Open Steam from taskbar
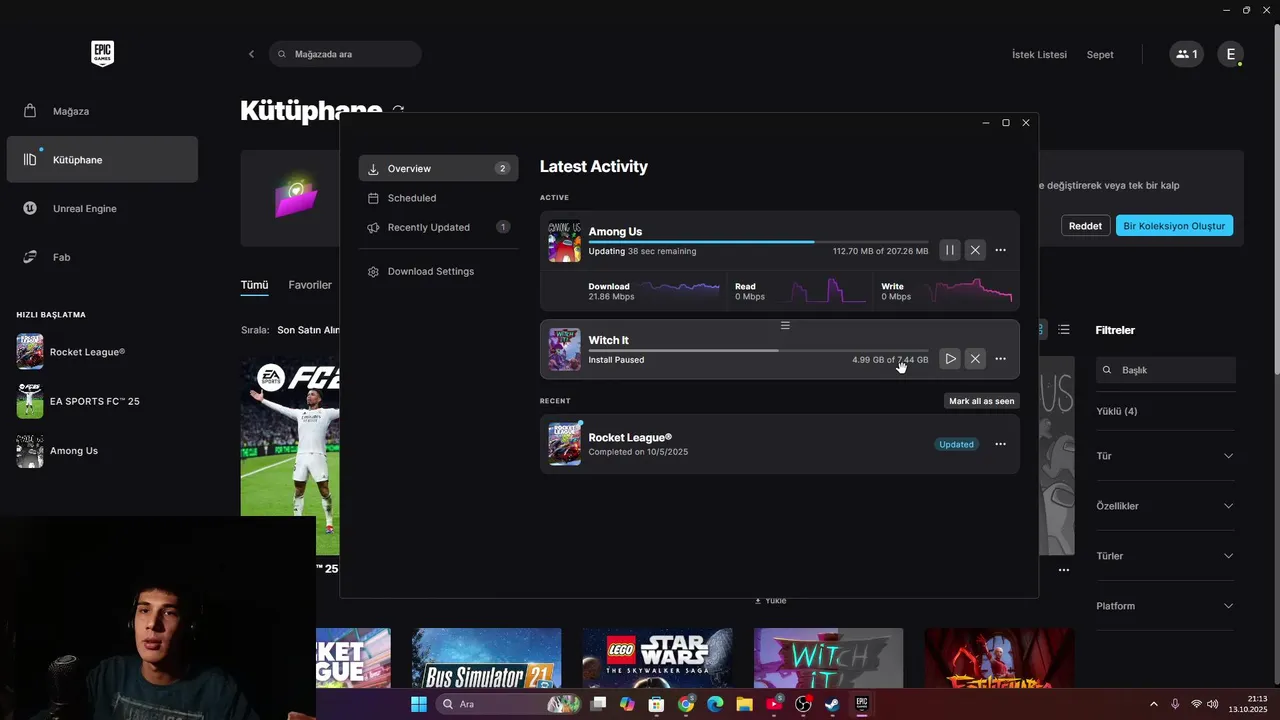This screenshot has width=1280, height=720. point(832,704)
